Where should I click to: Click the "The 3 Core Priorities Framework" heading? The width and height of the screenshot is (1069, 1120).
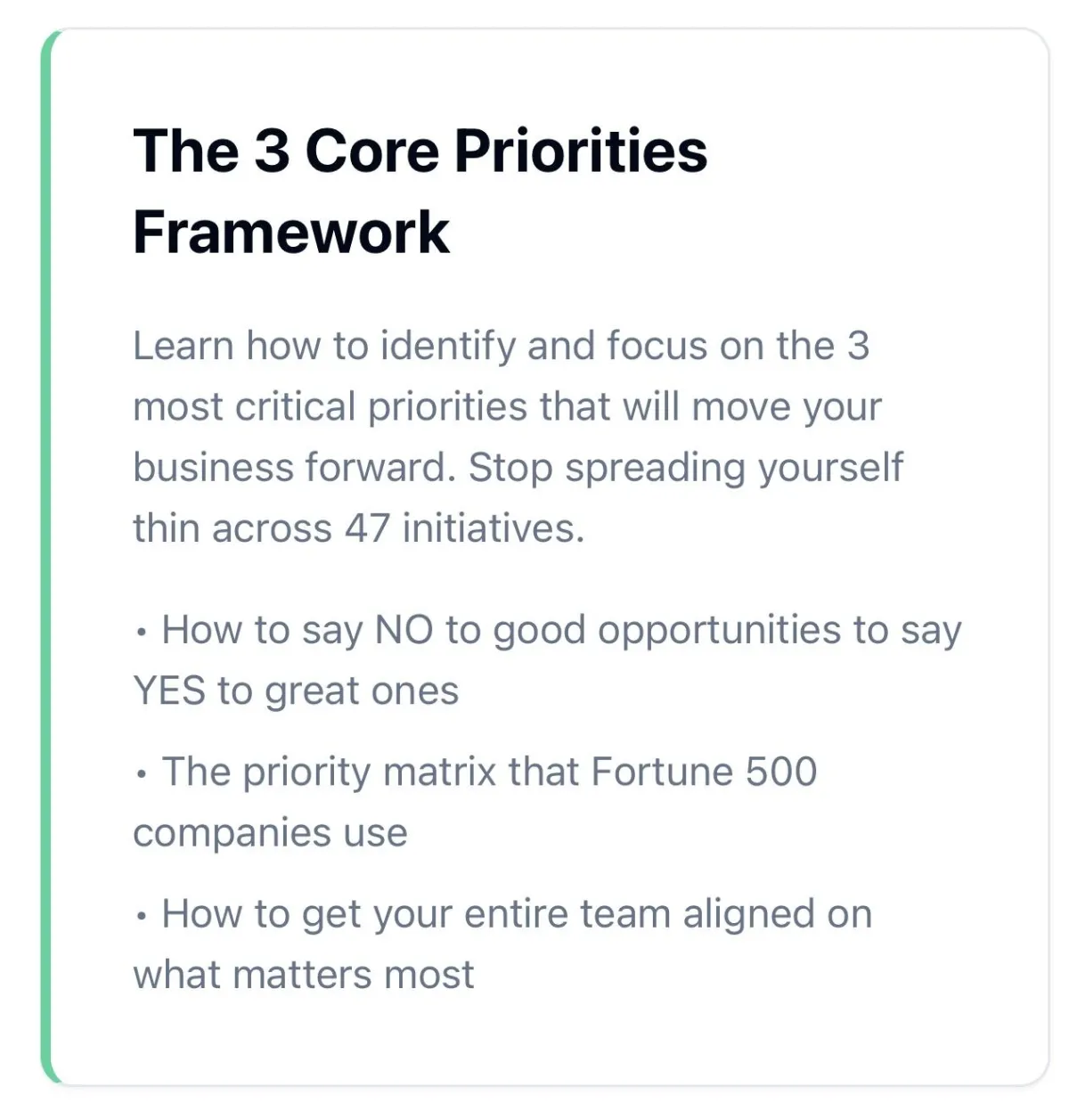pos(420,191)
